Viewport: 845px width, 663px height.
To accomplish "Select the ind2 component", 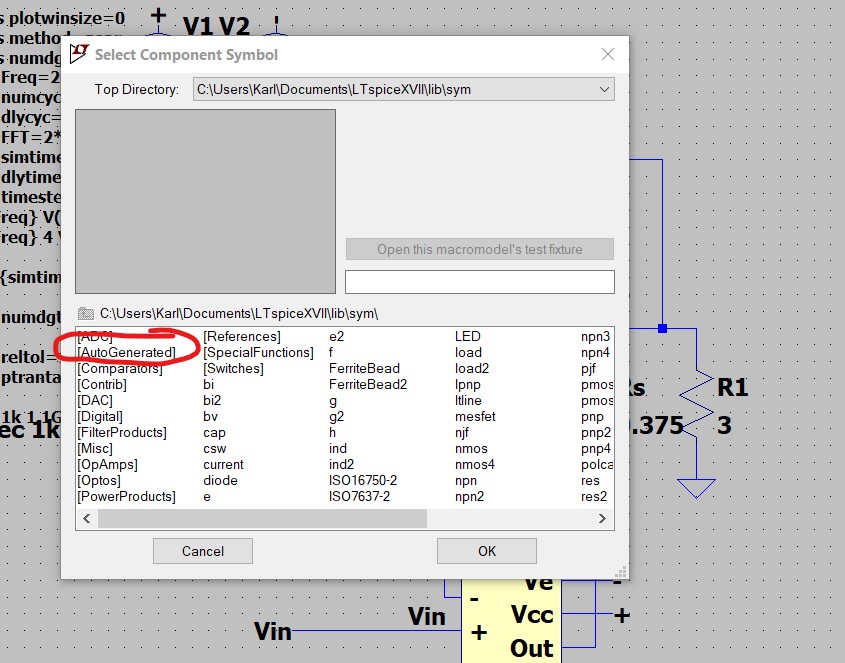I will 341,465.
